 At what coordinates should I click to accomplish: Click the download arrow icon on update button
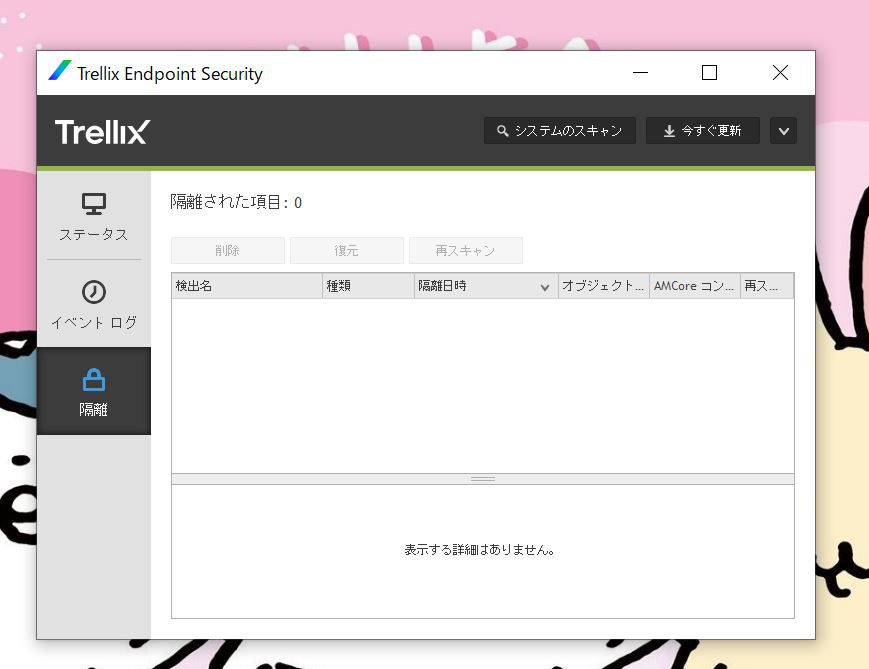(669, 131)
